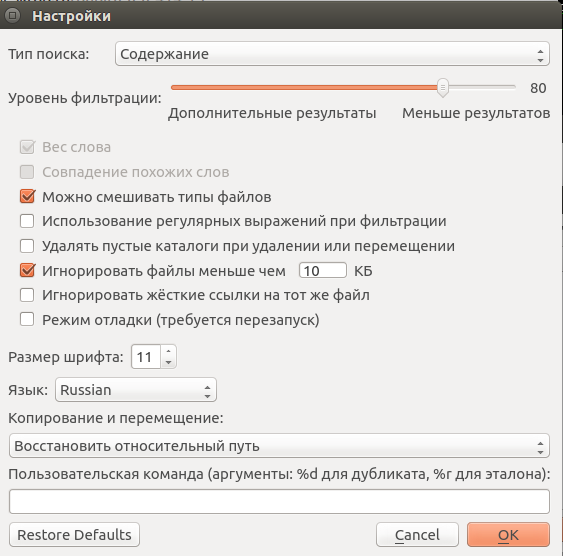Confirm settings with OK button
This screenshot has width=563, height=556.
point(508,535)
